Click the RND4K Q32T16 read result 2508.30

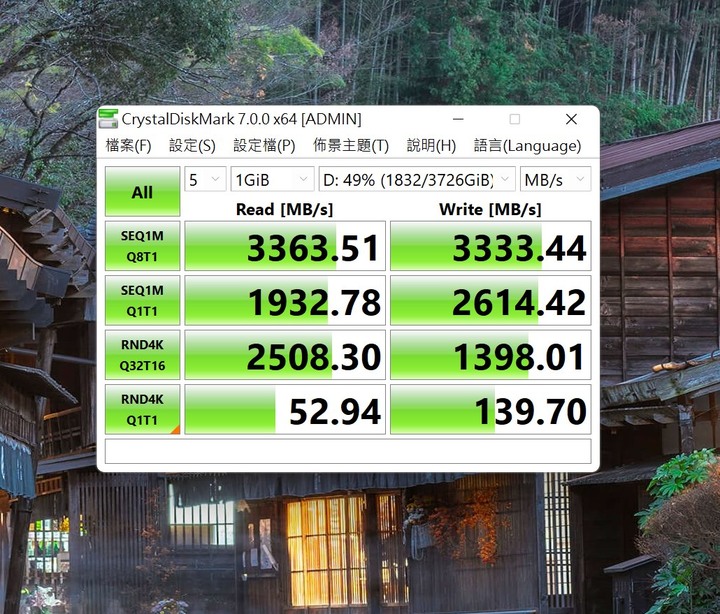coord(285,355)
